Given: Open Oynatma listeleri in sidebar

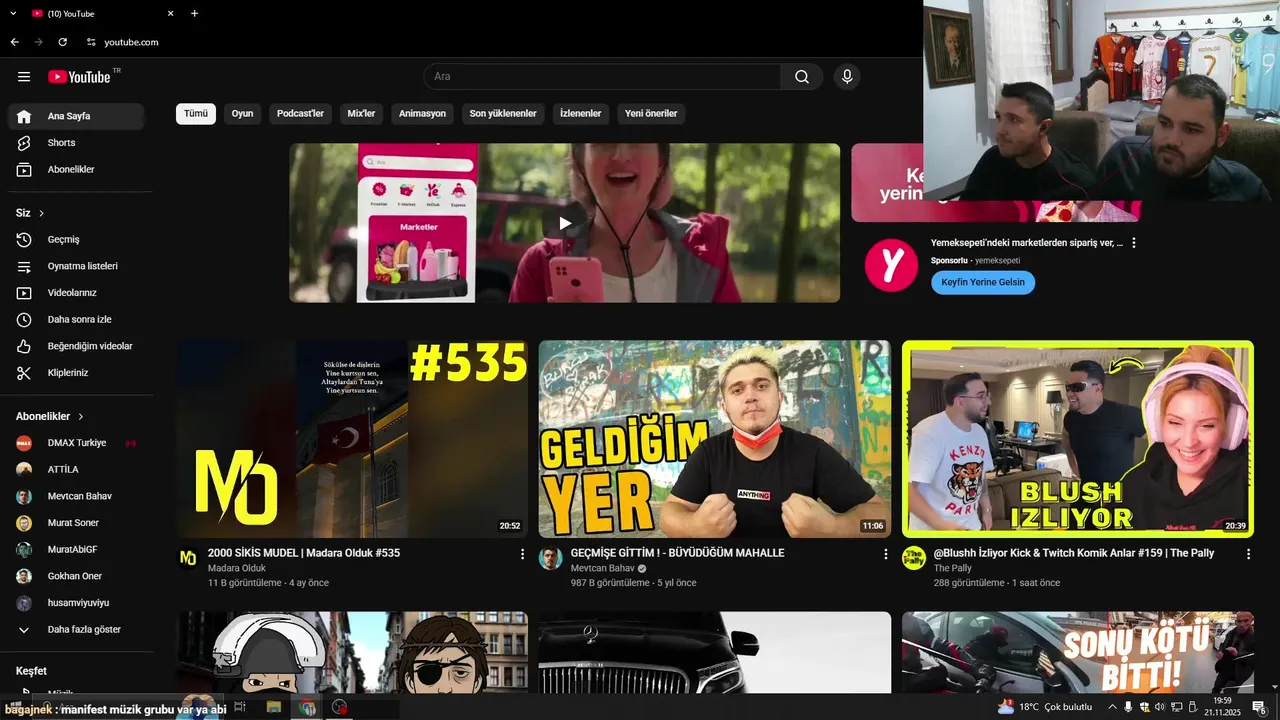Looking at the screenshot, I should 76,266.
